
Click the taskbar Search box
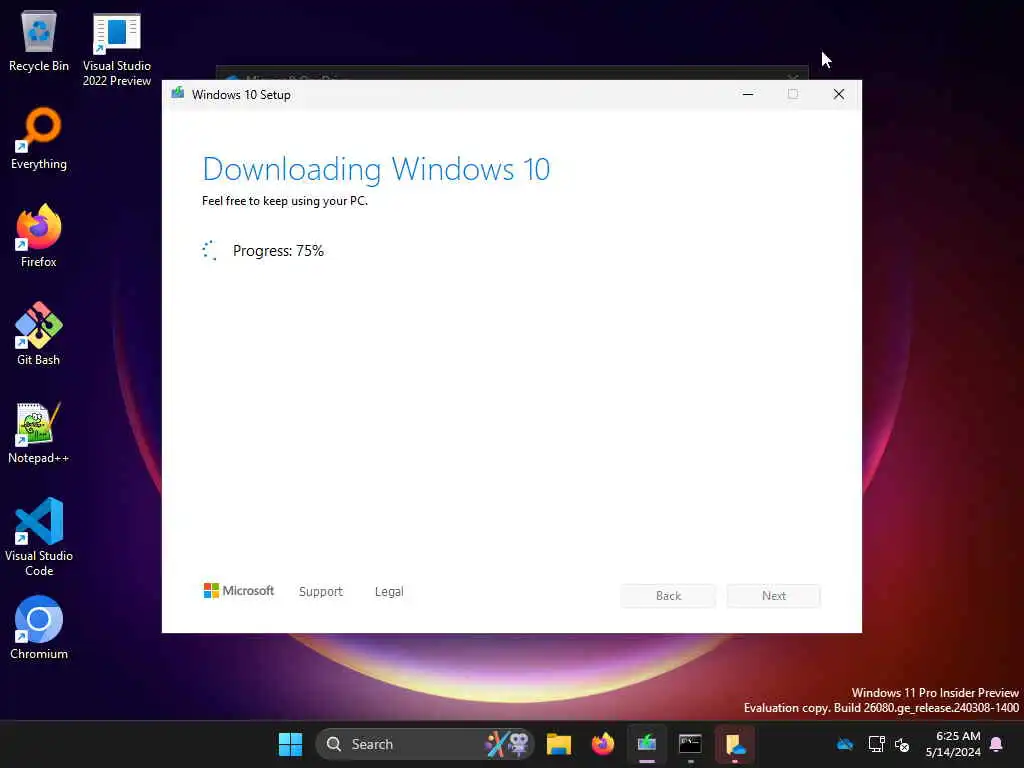click(424, 744)
